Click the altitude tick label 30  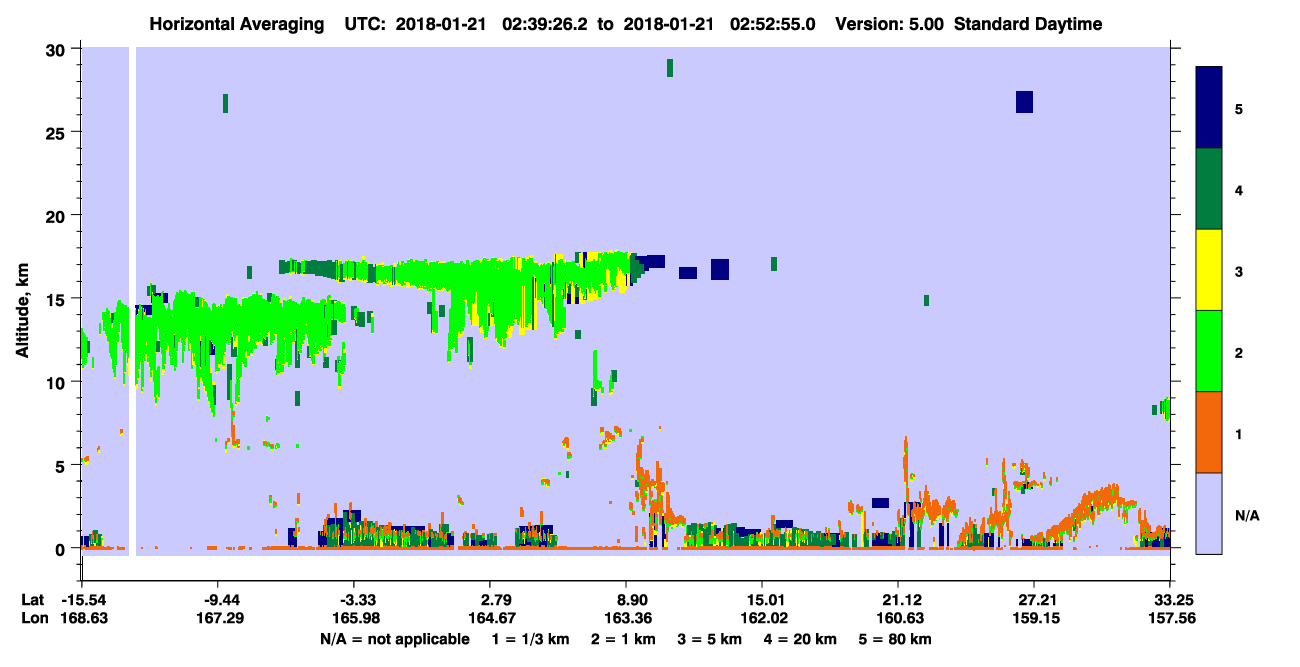coord(58,50)
